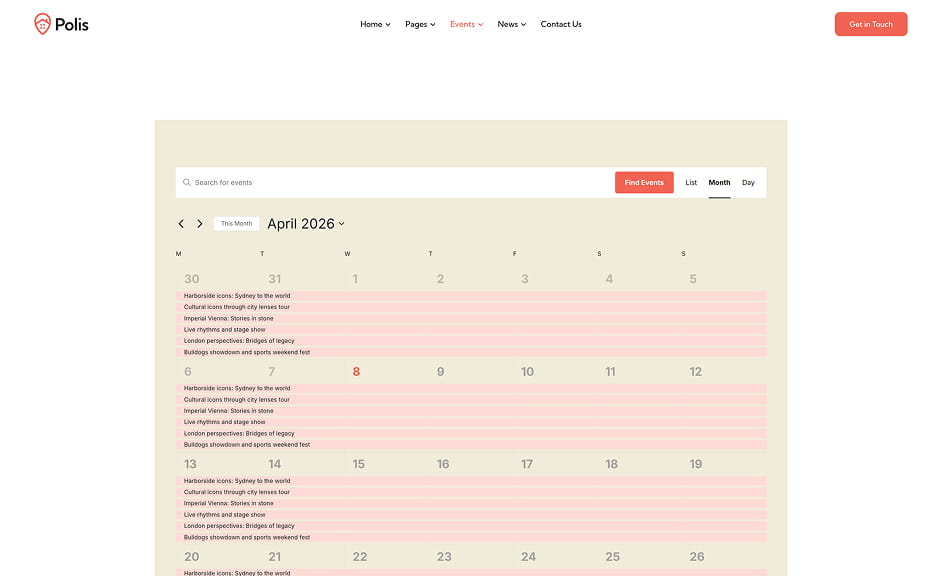The image size is (942, 576).
Task: Select day 31 in calendar
Action: pyautogui.click(x=275, y=279)
